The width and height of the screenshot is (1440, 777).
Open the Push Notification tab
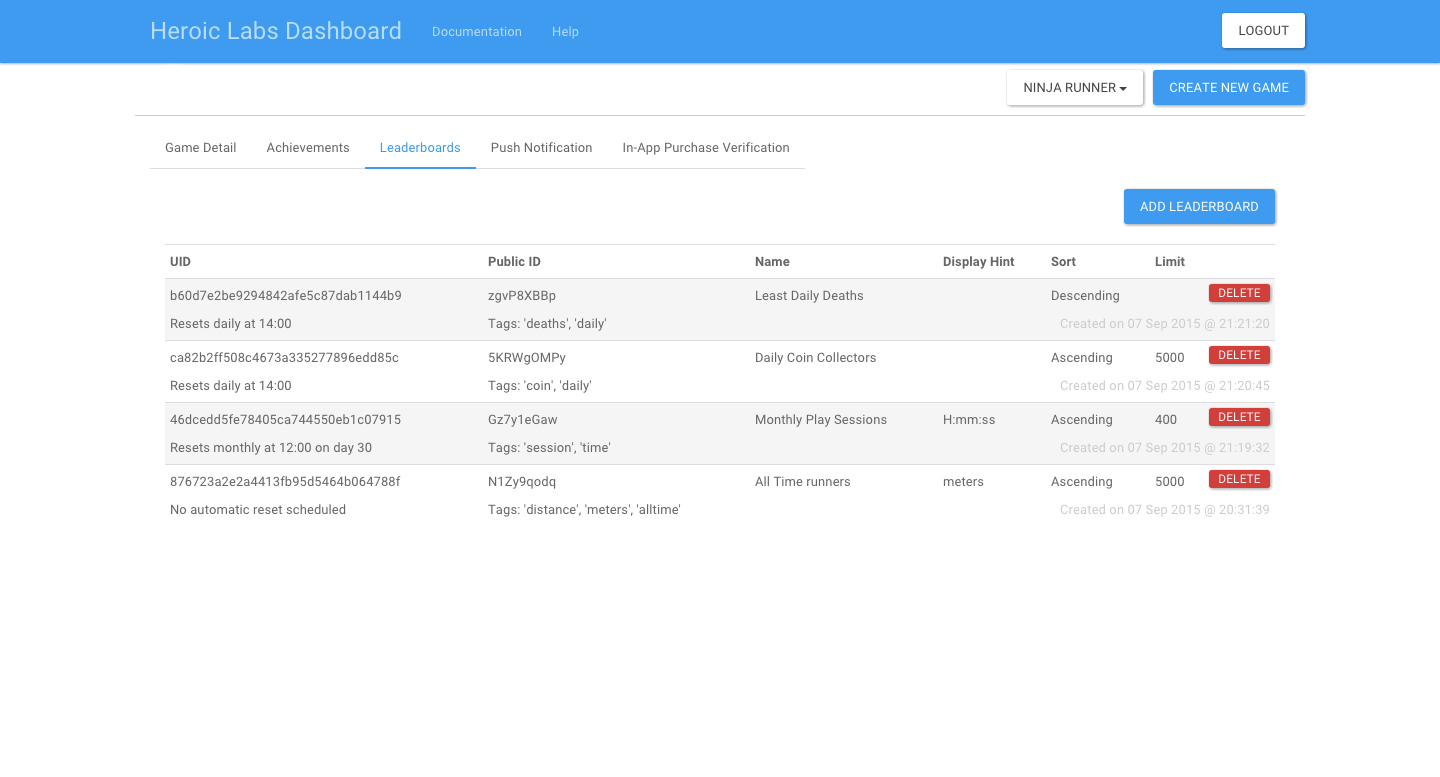coord(541,148)
